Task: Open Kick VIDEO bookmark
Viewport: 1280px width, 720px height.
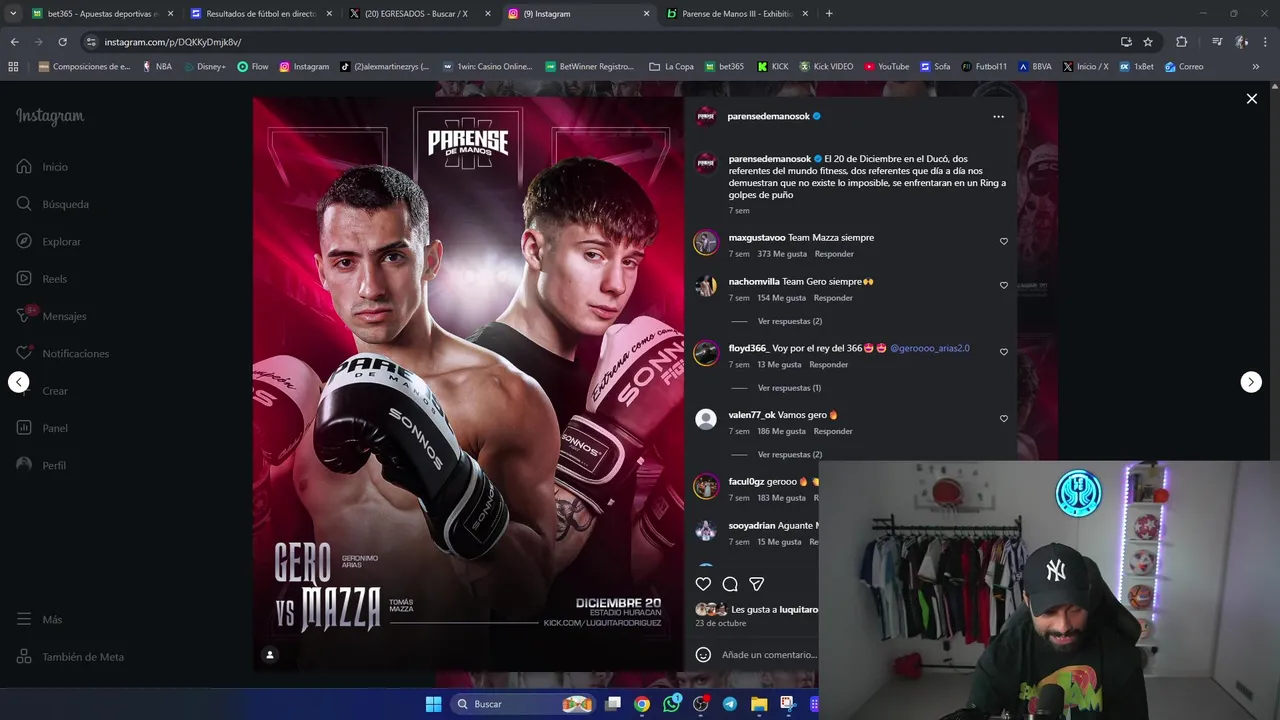Action: coord(826,67)
